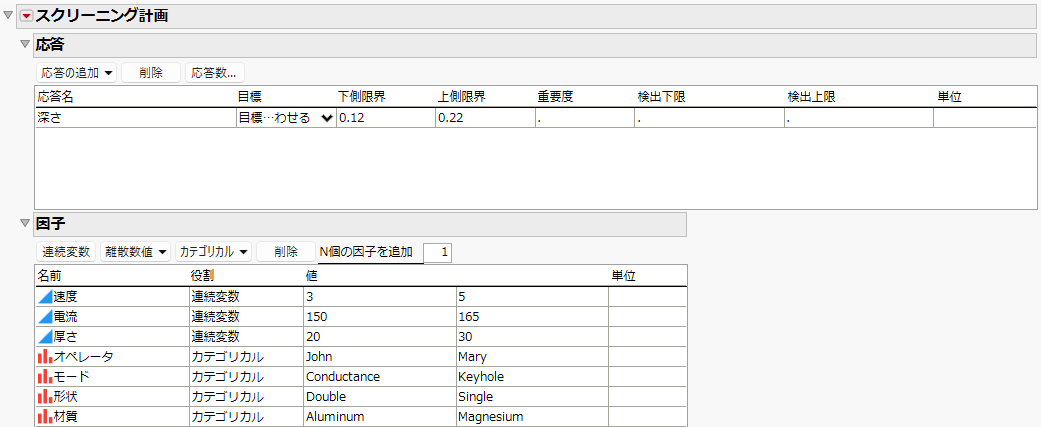1041x427 pixels.
Task: Click the 値 column header in factors table
Action: (x=311, y=275)
